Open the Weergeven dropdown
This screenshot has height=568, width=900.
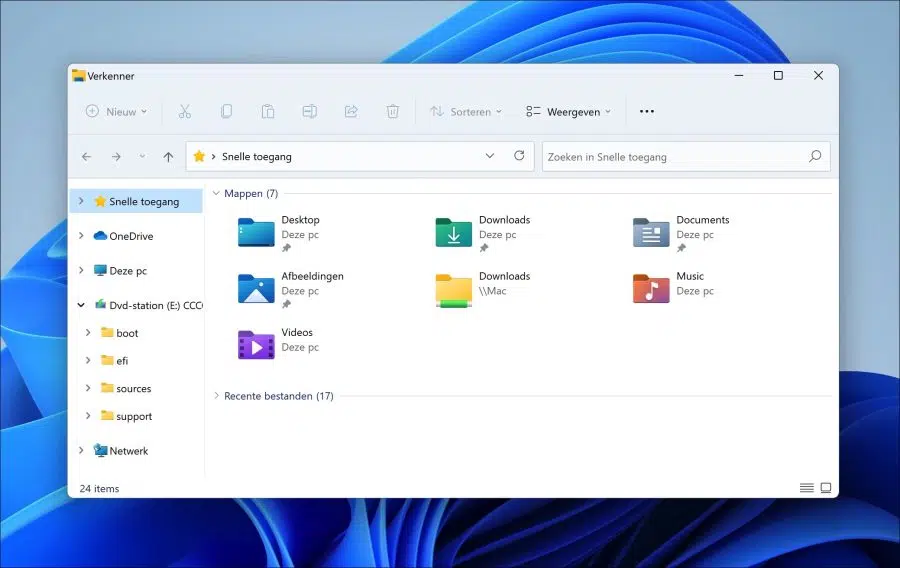569,111
